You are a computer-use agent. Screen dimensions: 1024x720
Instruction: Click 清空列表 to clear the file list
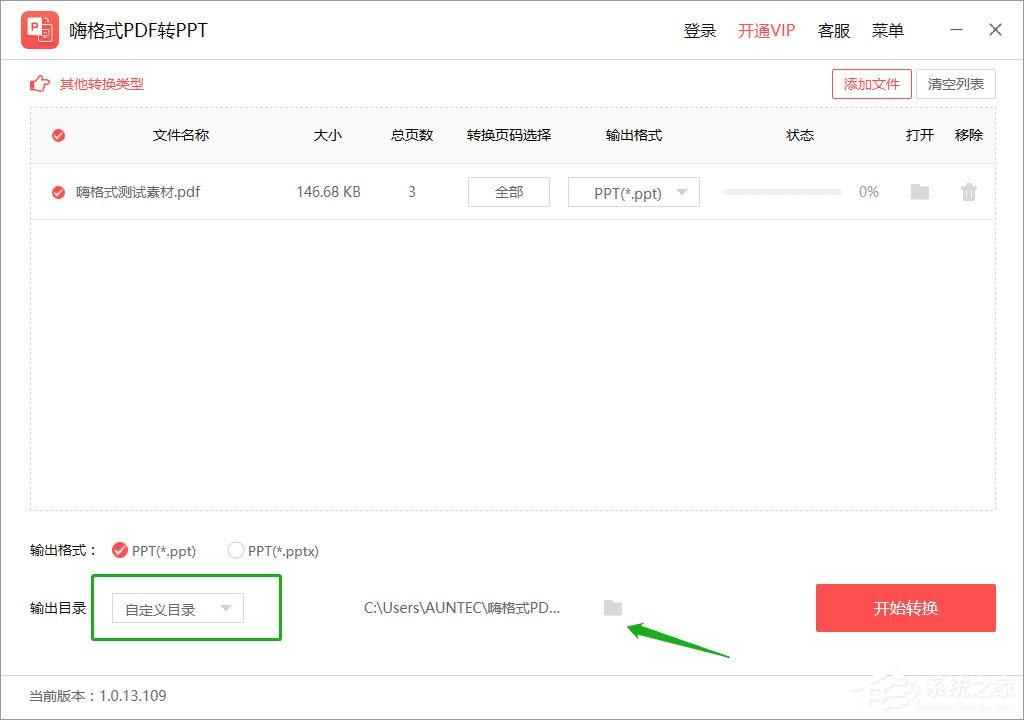tap(956, 84)
